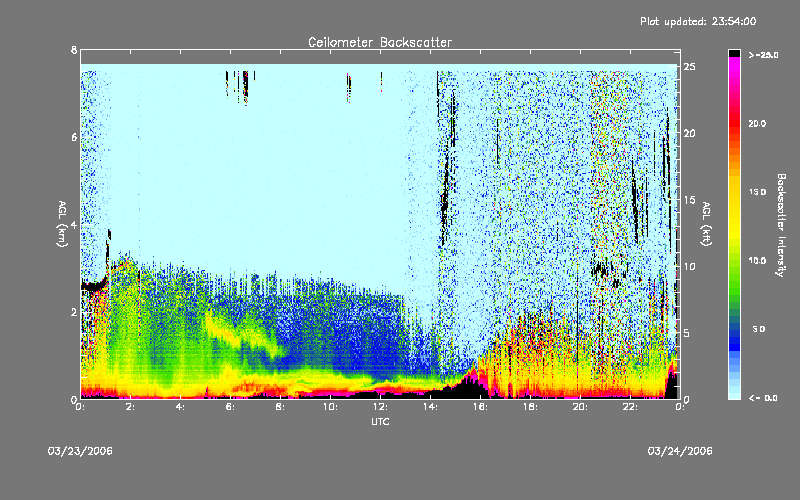Click the black cloud patch near 3 km at 21 UTC

[607, 272]
